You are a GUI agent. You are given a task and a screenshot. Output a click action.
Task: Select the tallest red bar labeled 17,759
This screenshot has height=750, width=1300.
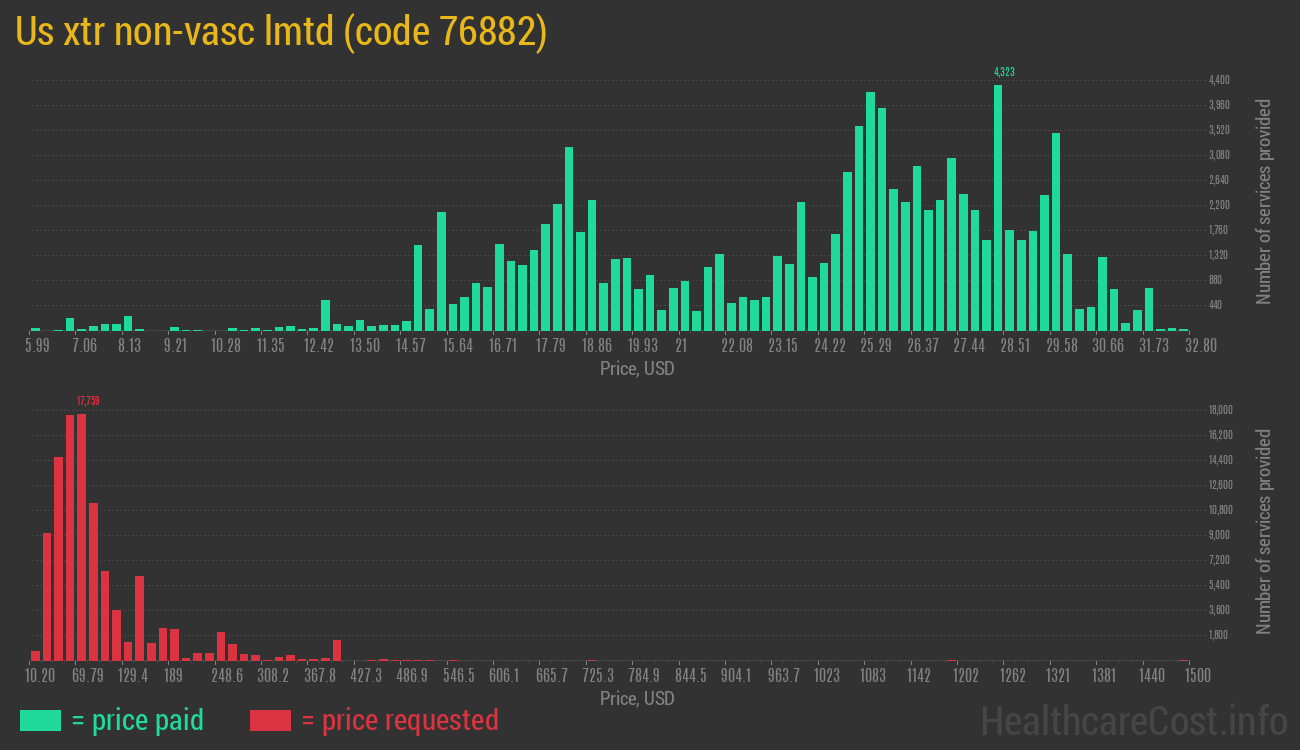(81, 536)
